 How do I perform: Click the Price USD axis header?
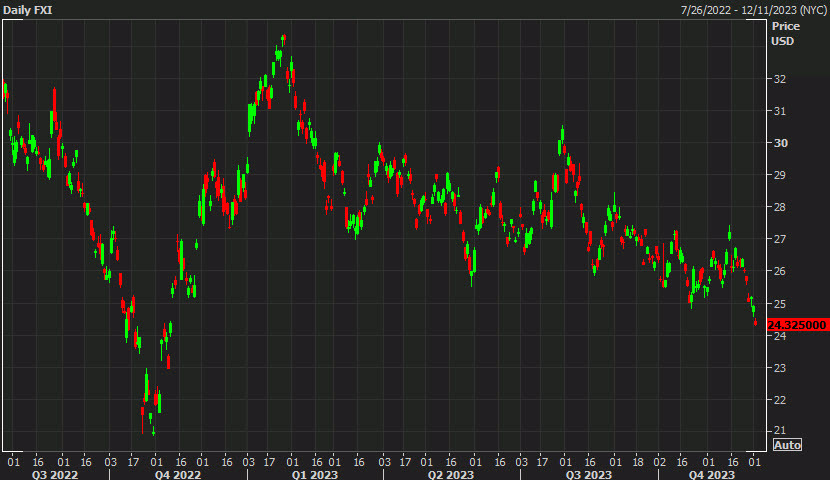pos(786,33)
